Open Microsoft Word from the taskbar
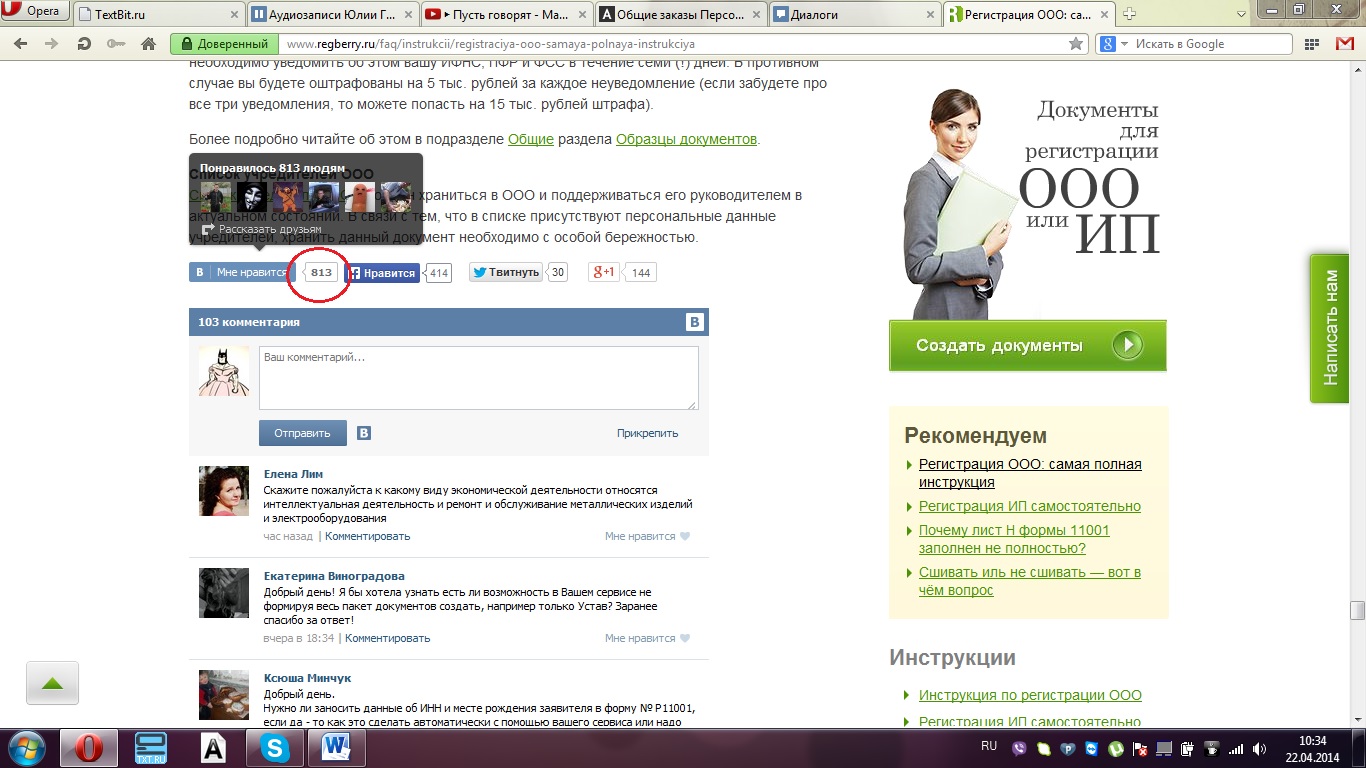 point(335,747)
